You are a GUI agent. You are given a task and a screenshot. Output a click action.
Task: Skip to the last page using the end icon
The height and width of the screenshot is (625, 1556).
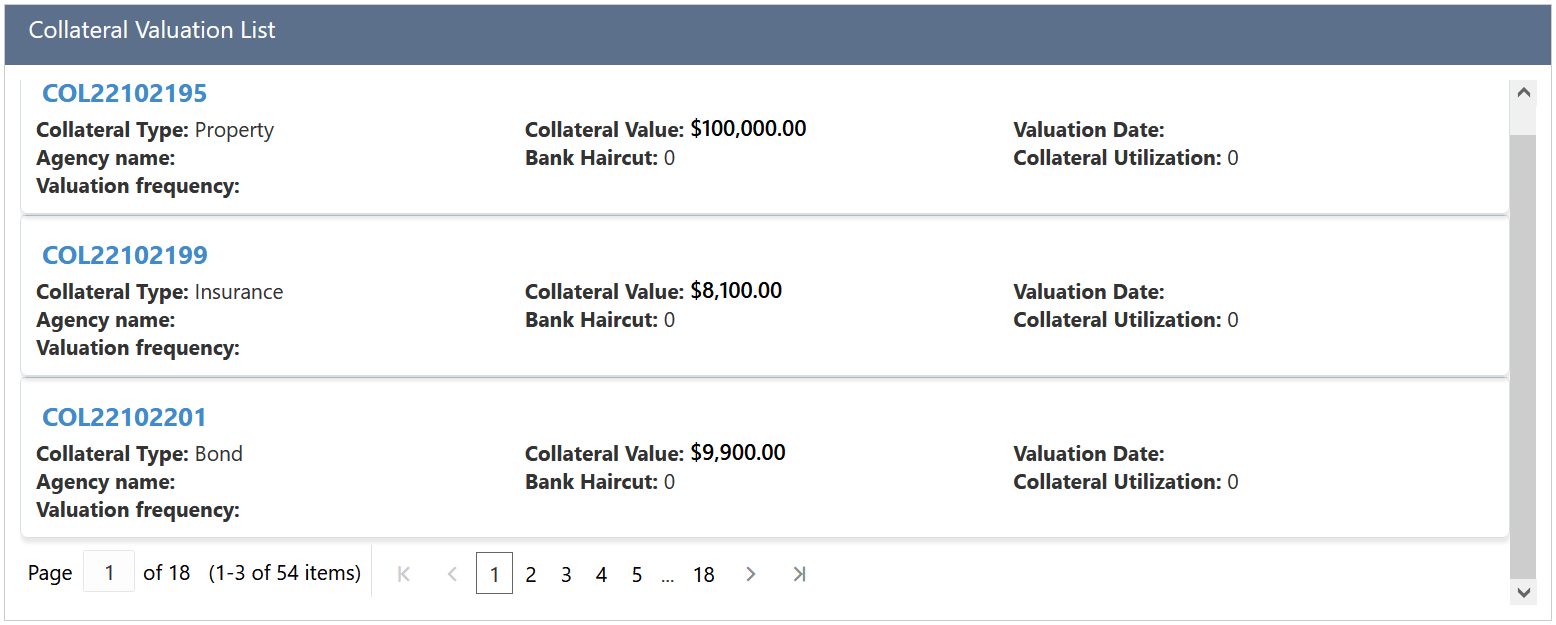coord(799,573)
